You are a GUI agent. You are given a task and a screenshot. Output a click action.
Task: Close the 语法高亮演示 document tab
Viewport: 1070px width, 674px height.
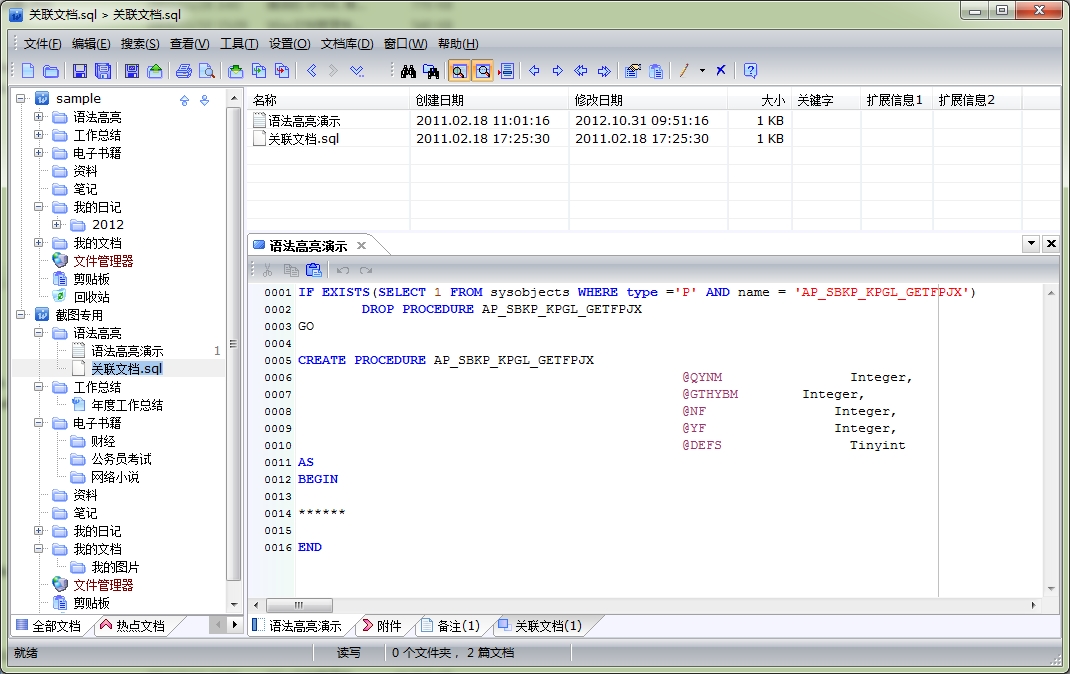pyautogui.click(x=362, y=246)
